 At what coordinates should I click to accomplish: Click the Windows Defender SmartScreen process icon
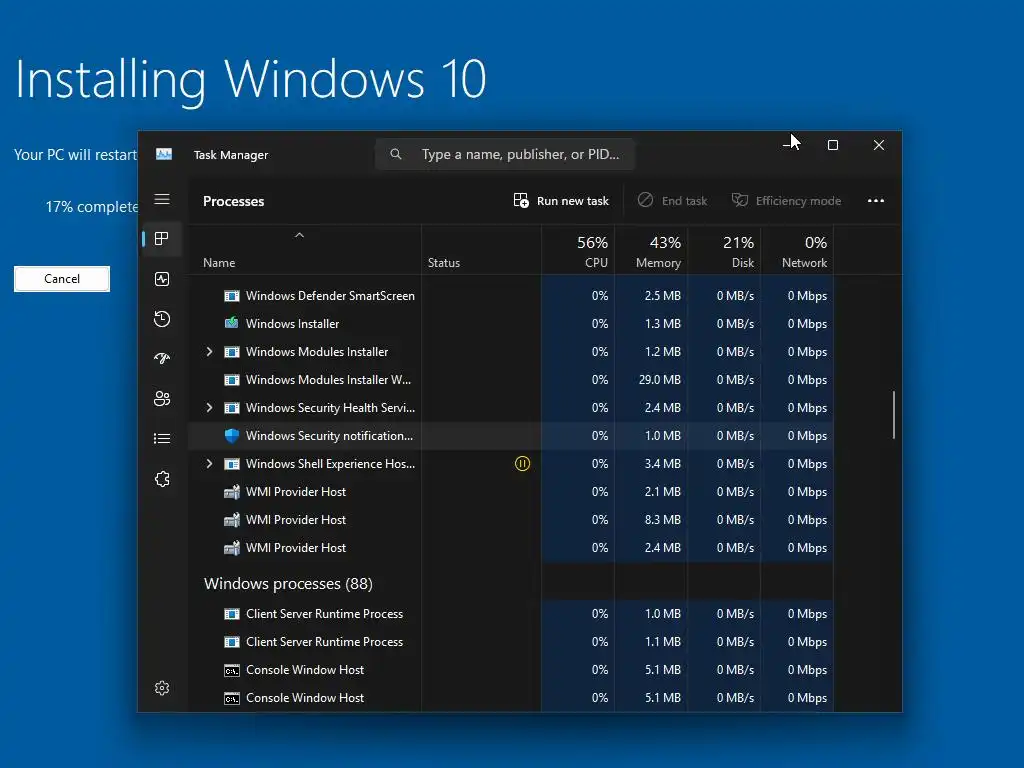pyautogui.click(x=232, y=296)
